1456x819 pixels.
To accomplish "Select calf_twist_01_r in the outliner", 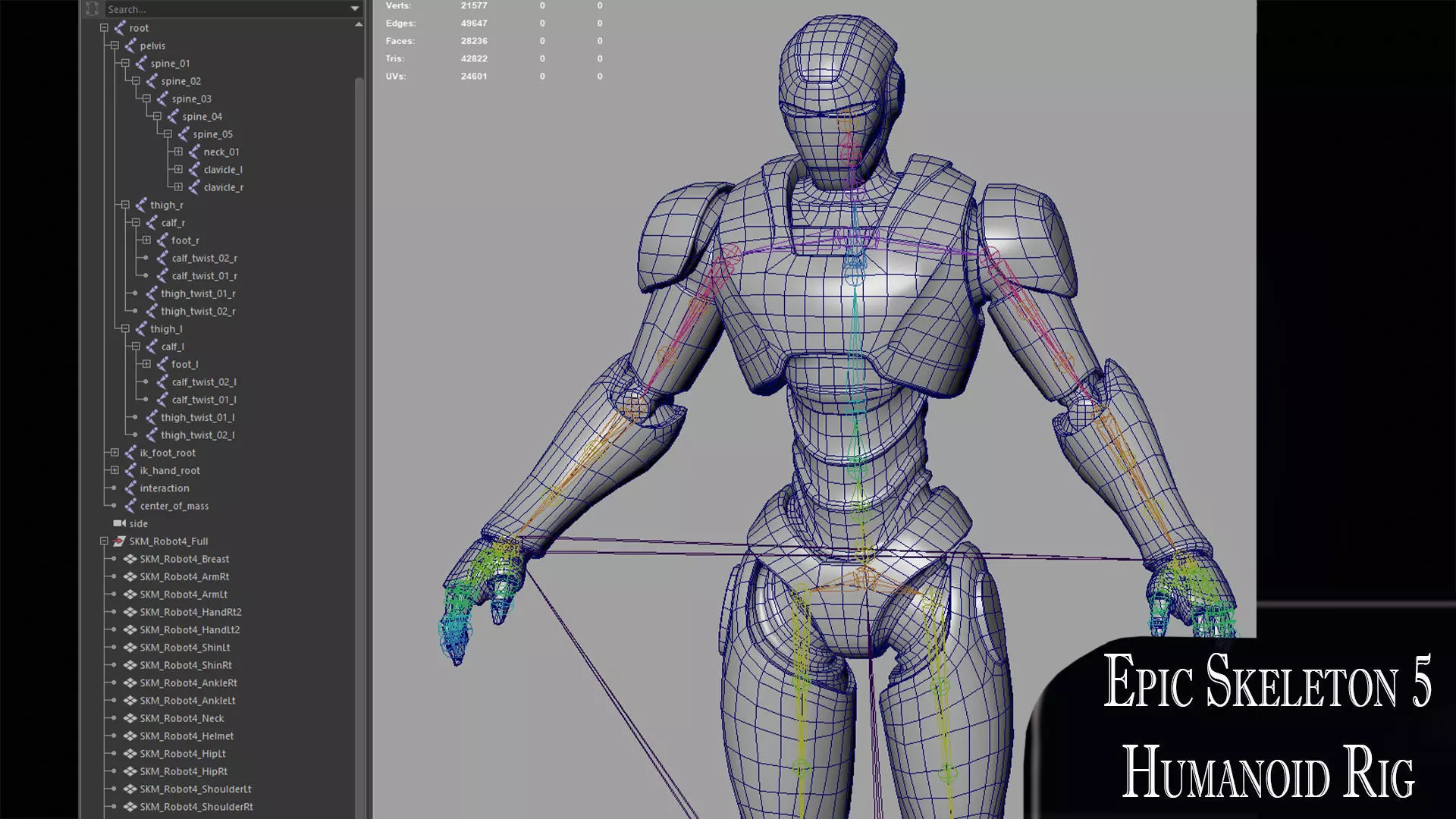I will click(204, 276).
